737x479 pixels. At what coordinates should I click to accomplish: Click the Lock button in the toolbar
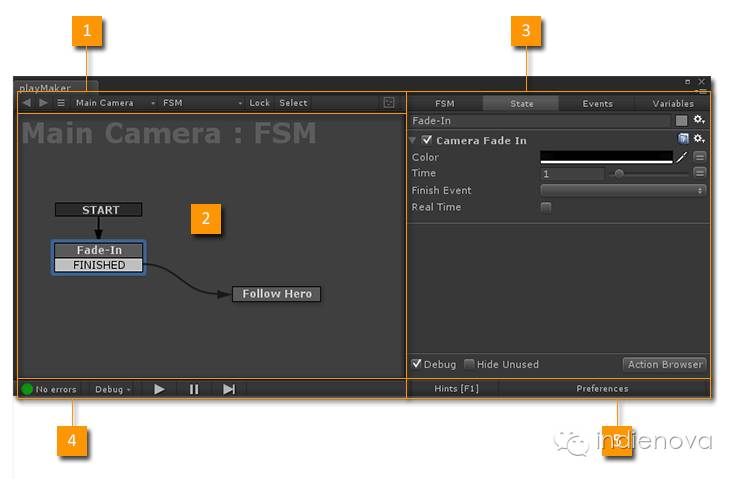[259, 102]
